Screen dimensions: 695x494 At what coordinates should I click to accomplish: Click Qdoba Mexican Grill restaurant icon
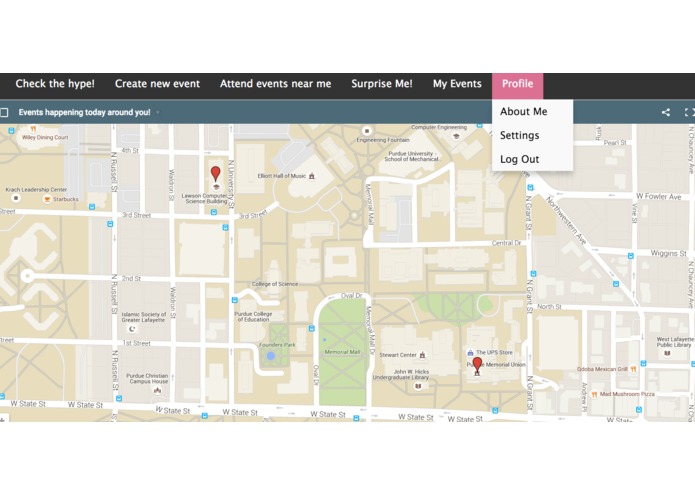coord(633,369)
